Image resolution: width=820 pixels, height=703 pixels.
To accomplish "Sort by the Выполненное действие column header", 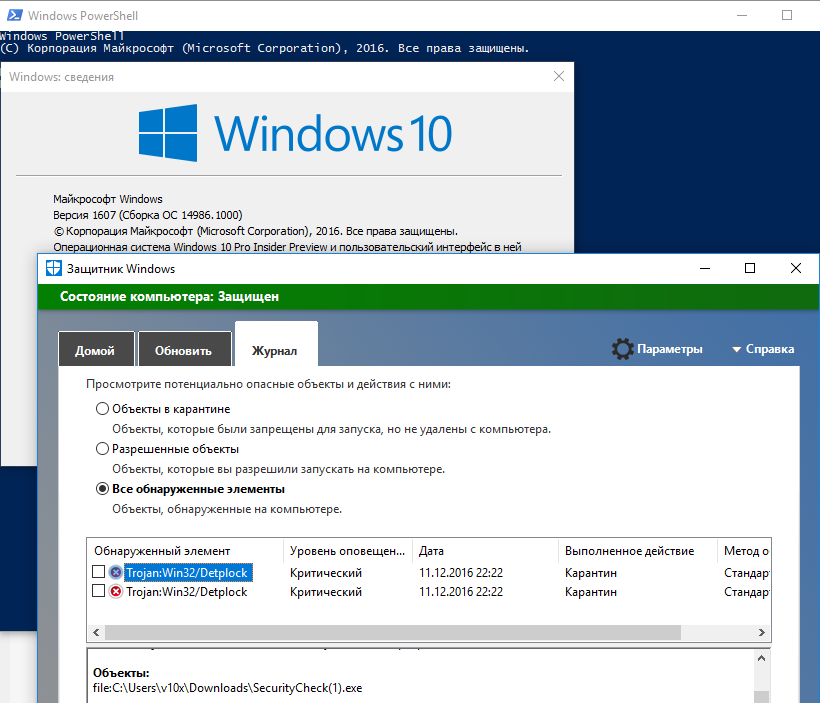I will [x=637, y=551].
